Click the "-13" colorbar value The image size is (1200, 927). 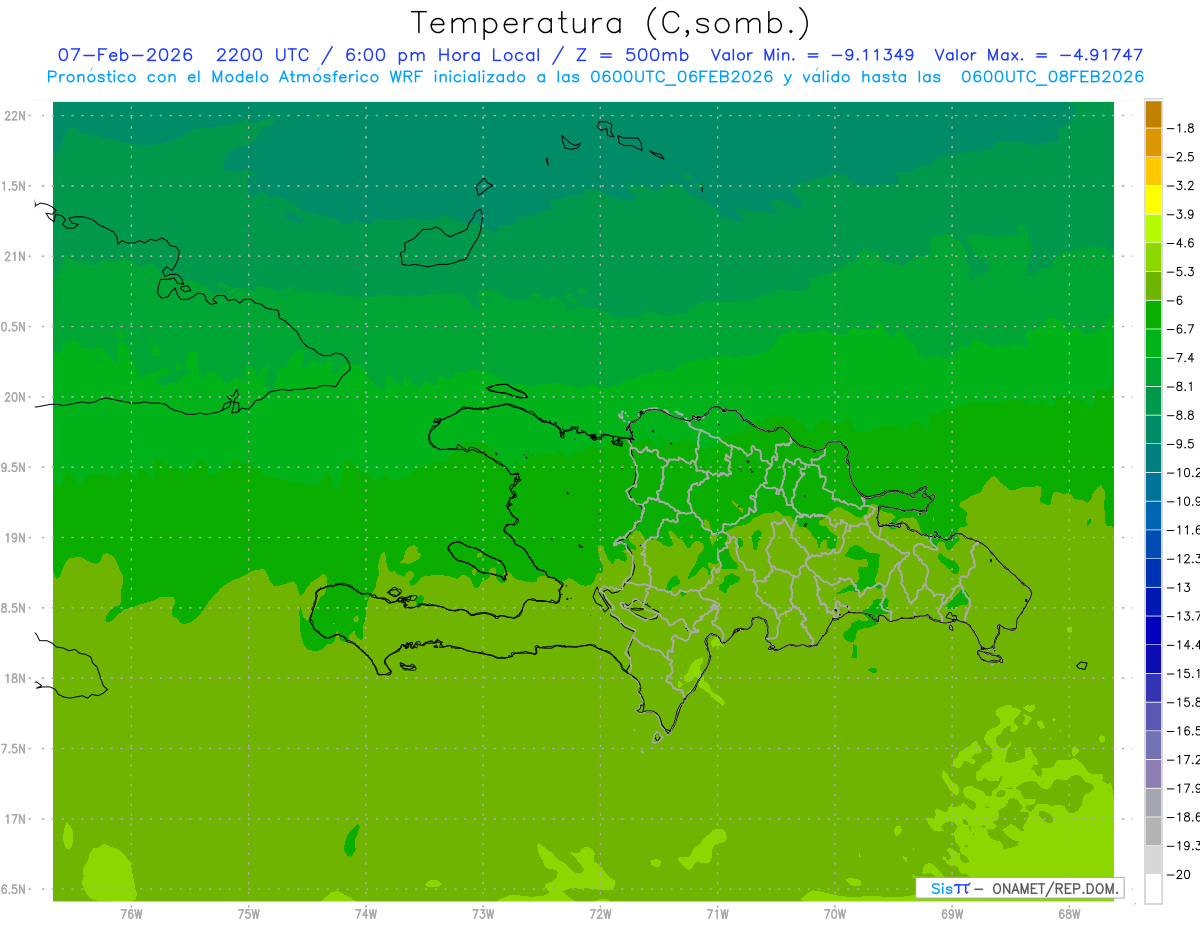tap(1181, 587)
